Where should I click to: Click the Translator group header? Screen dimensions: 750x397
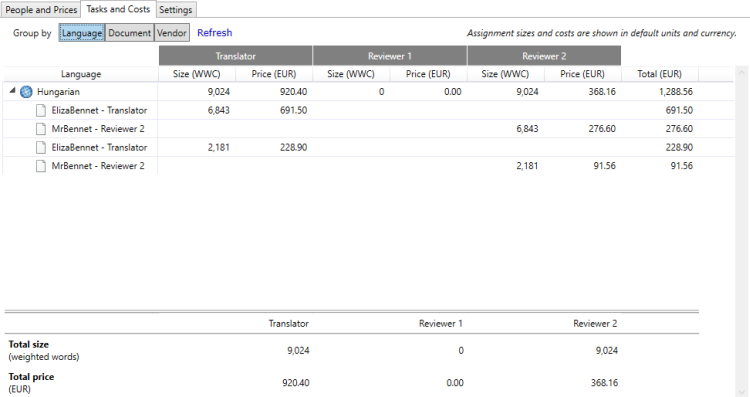(x=235, y=56)
